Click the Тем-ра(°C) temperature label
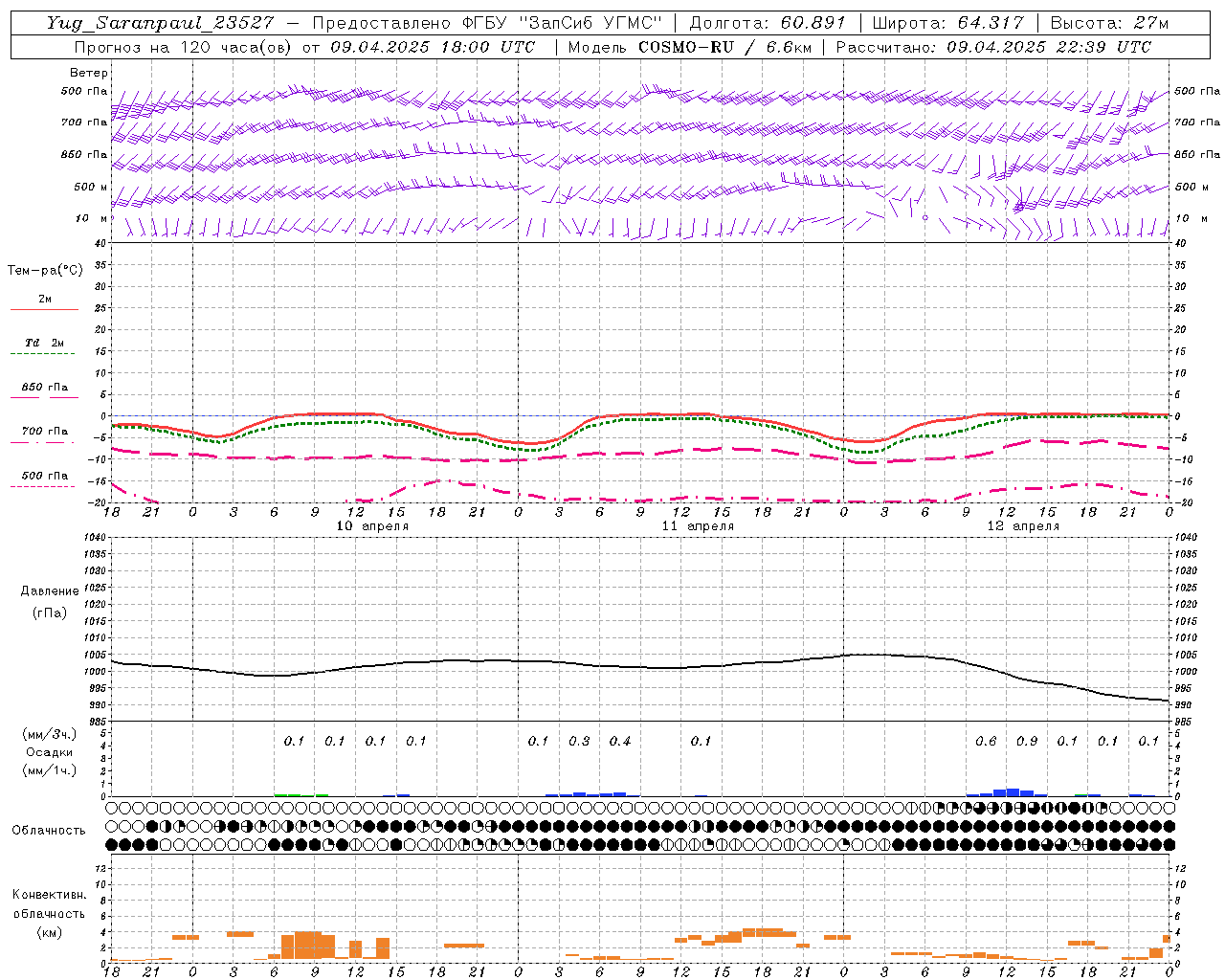 (45, 271)
